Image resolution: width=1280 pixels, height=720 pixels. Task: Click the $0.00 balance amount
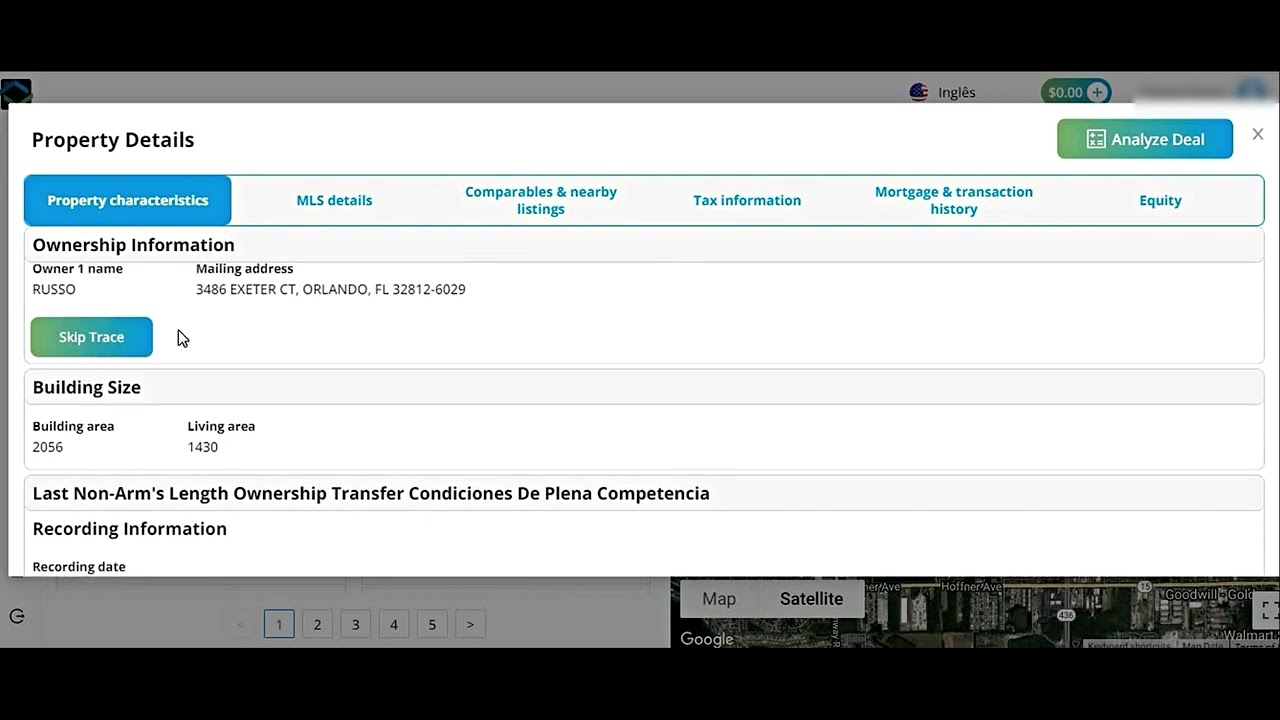[x=1065, y=92]
